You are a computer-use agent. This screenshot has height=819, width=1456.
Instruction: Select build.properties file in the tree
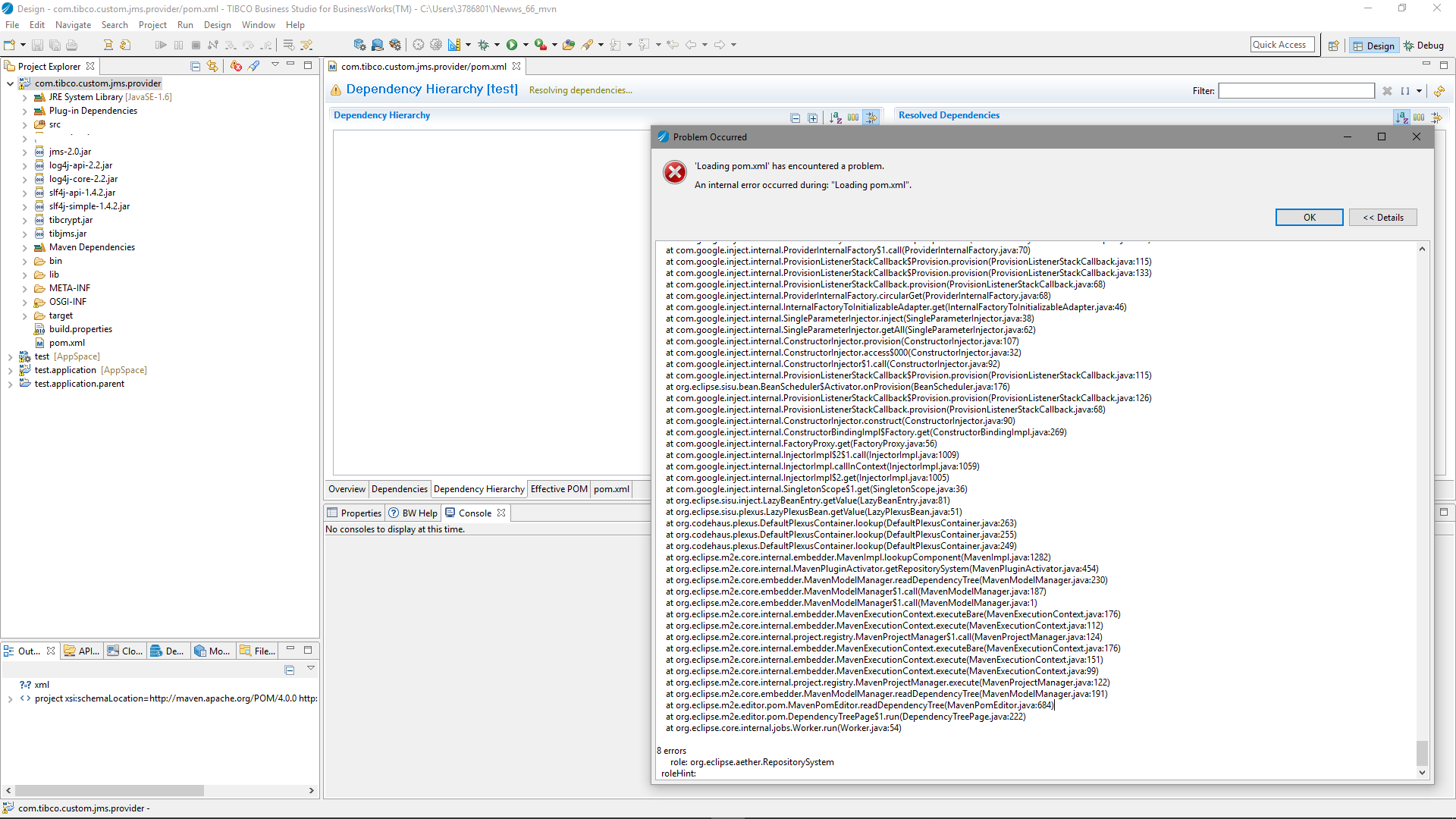[x=80, y=329]
